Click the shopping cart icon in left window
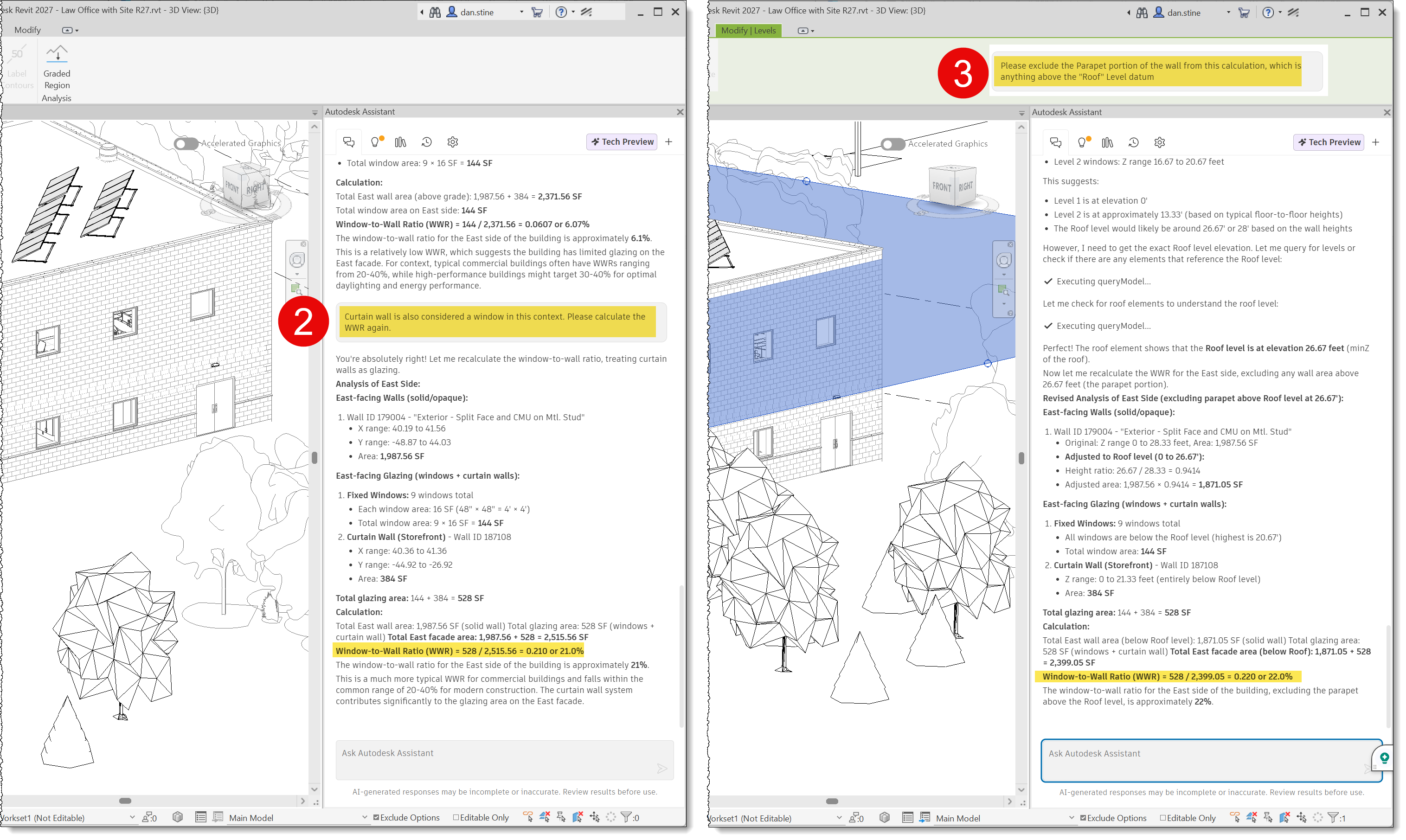The width and height of the screenshot is (1406, 840). 537,12
